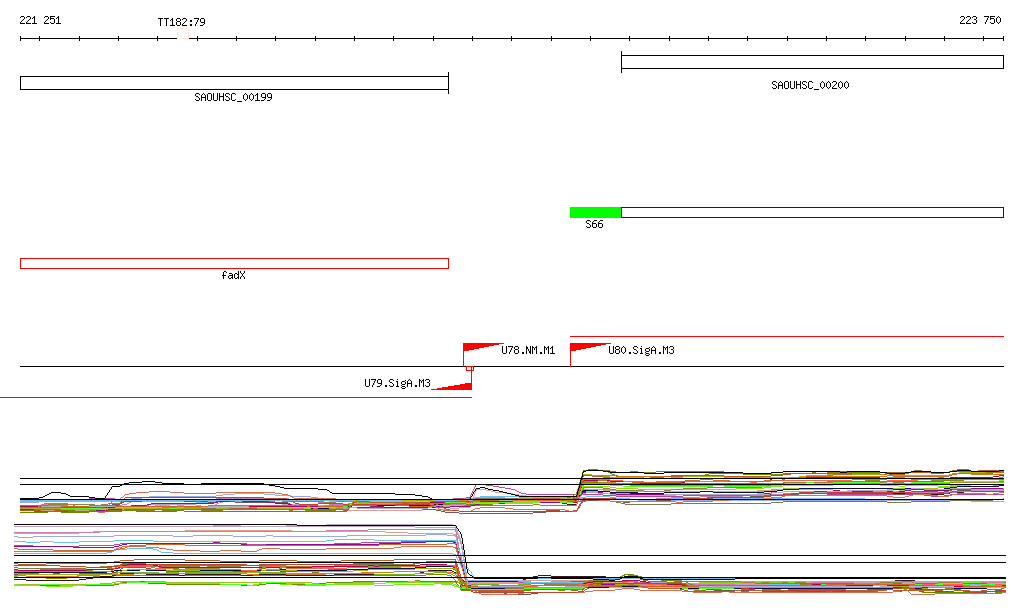Select the TT182:79 tick on the ruler
The width and height of the screenshot is (1024, 611).
pos(183,35)
